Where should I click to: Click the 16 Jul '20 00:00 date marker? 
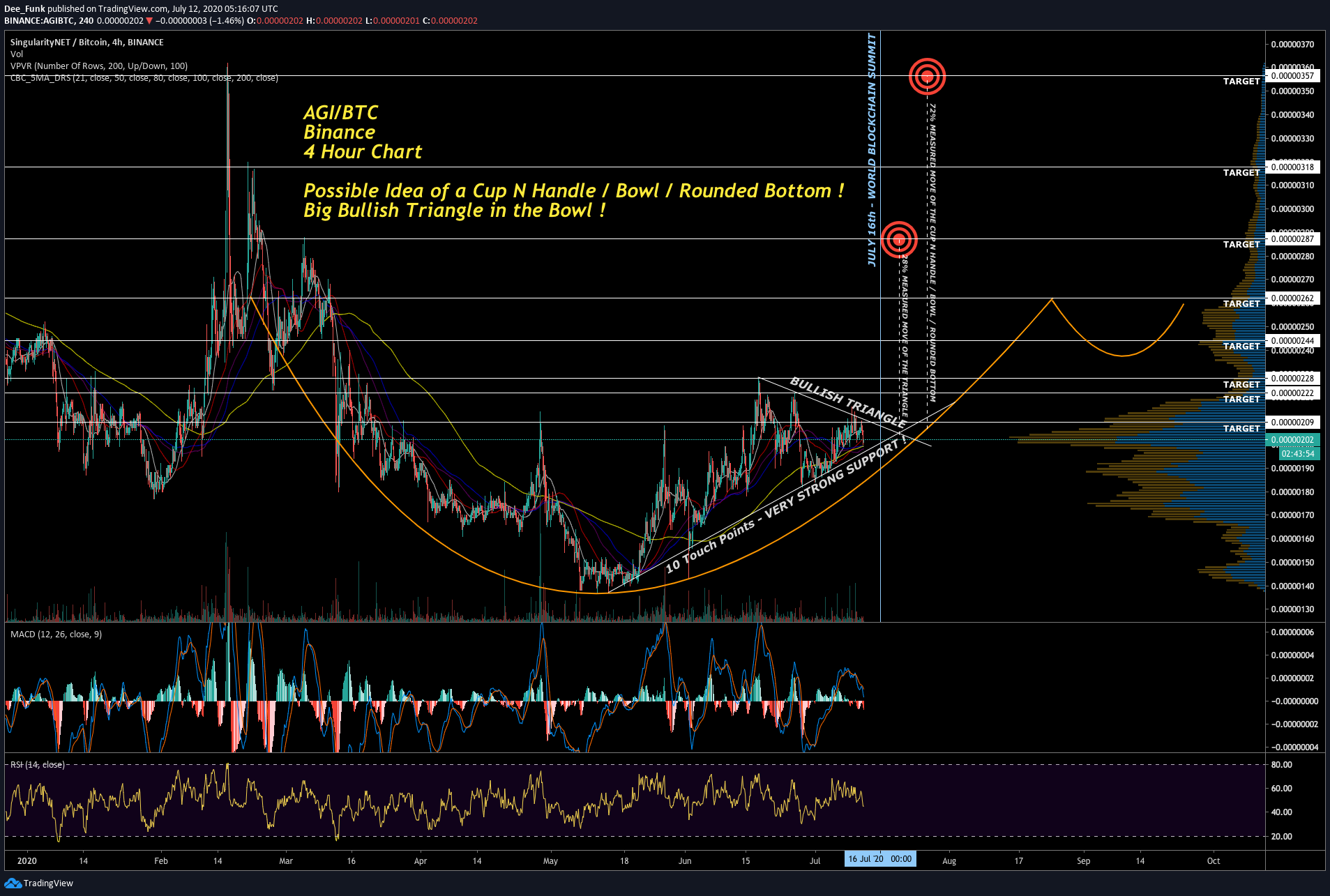click(880, 858)
